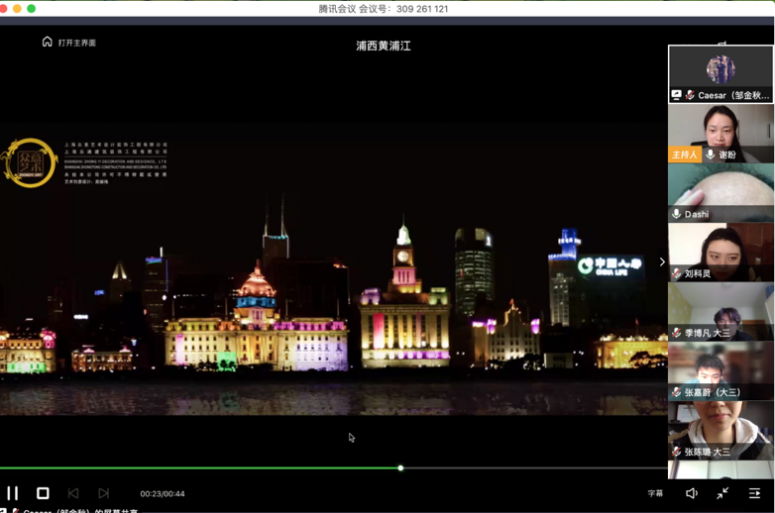Click the home icon at top left
This screenshot has height=513, width=775.
coord(47,42)
